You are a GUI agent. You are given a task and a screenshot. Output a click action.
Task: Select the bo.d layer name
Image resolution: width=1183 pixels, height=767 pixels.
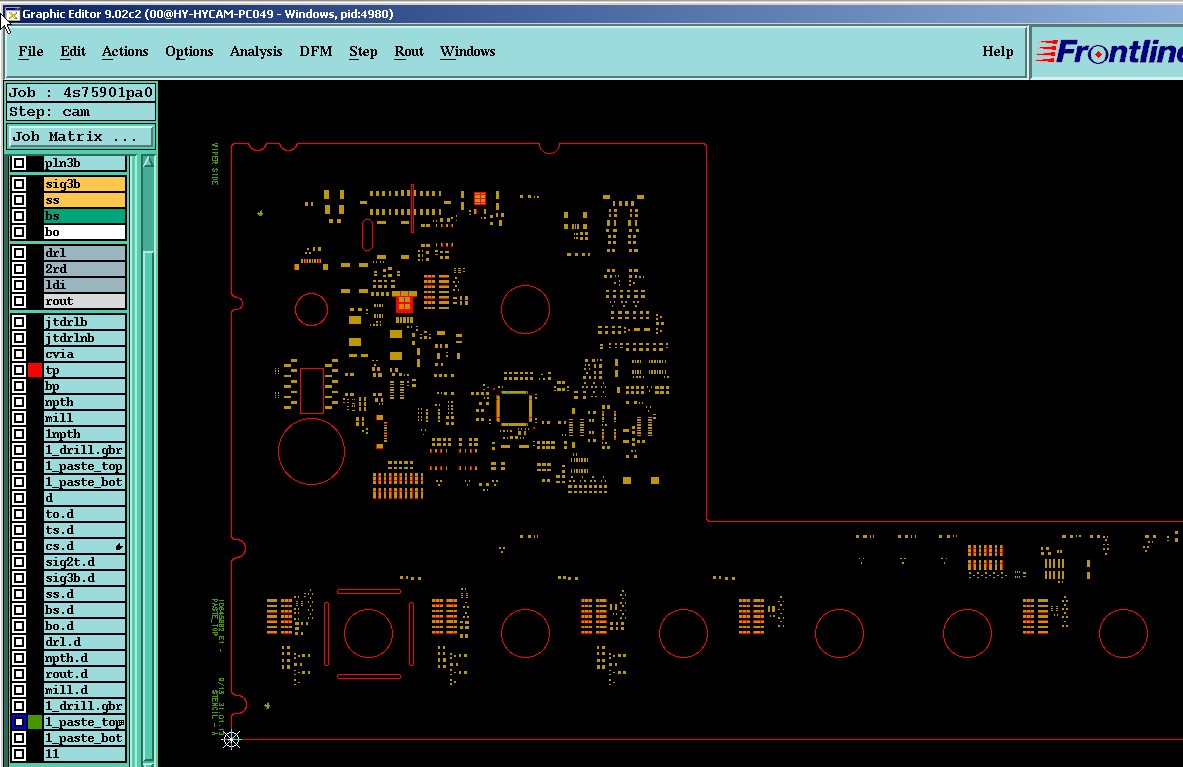tap(84, 626)
